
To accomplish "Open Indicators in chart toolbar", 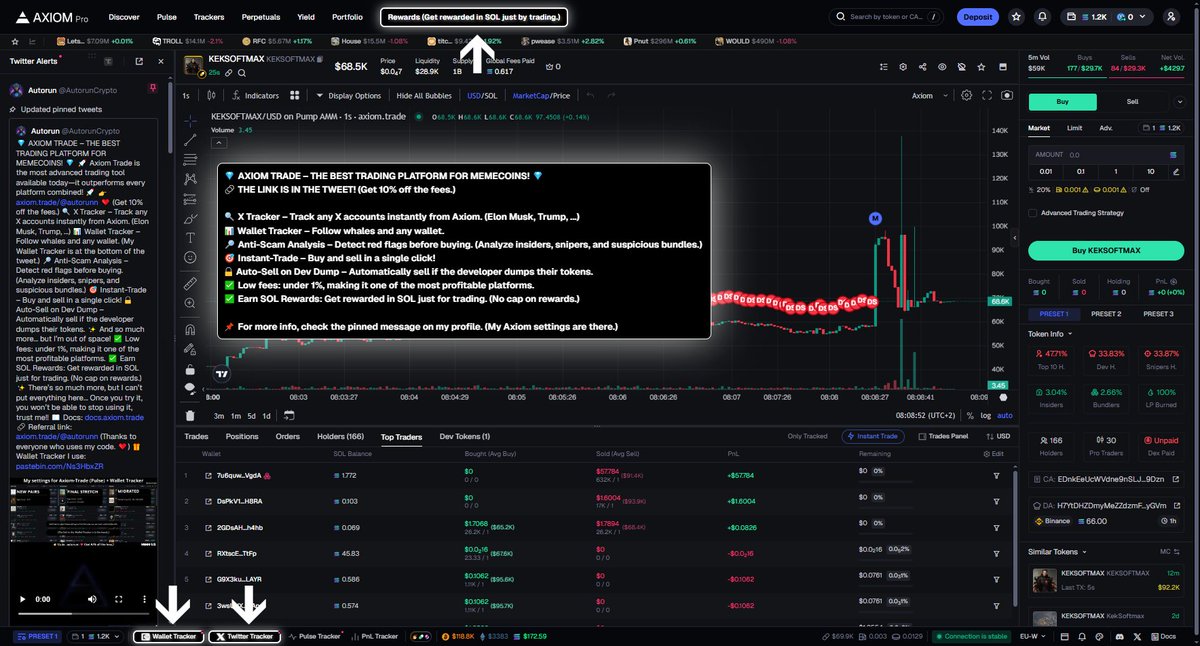I will point(255,96).
